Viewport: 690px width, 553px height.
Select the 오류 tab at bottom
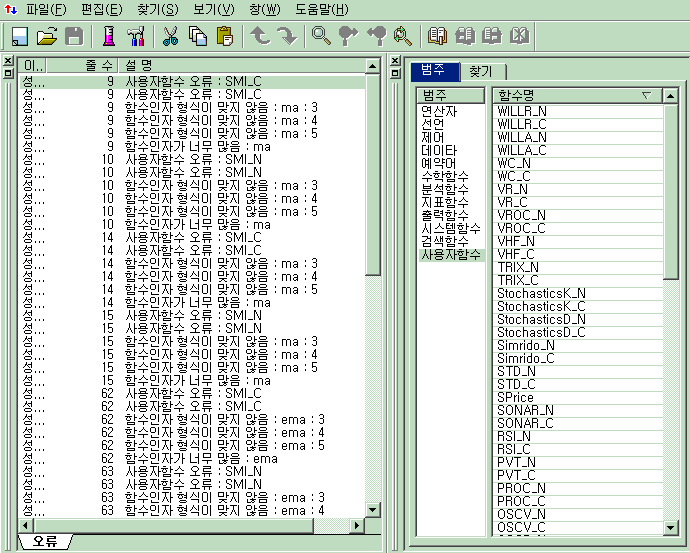45,541
